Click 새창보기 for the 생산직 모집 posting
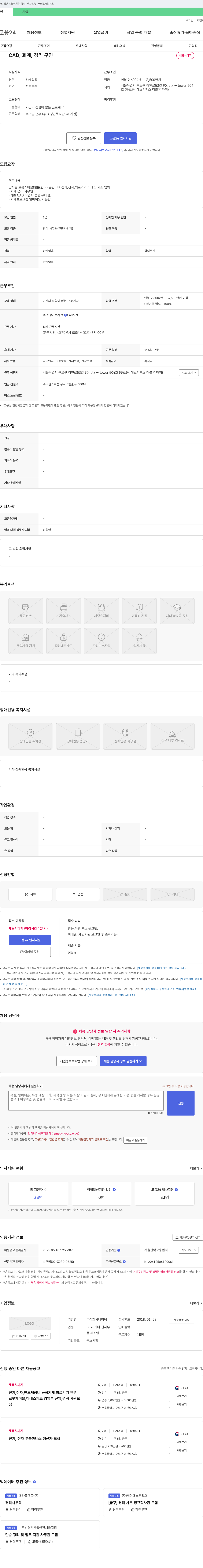This screenshot has height=1568, width=203. (x=182, y=1450)
